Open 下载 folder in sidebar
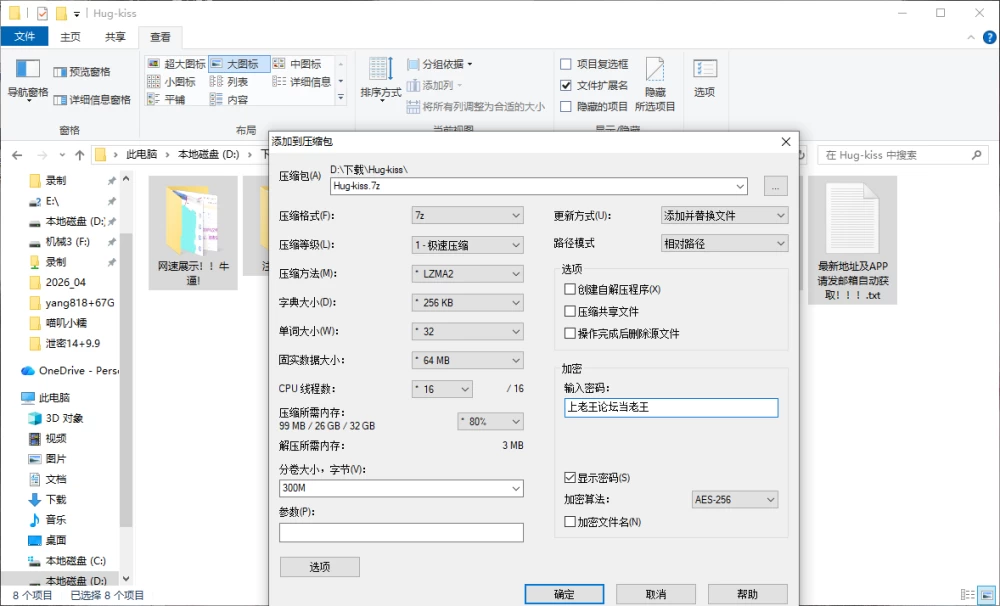 pyautogui.click(x=47, y=499)
